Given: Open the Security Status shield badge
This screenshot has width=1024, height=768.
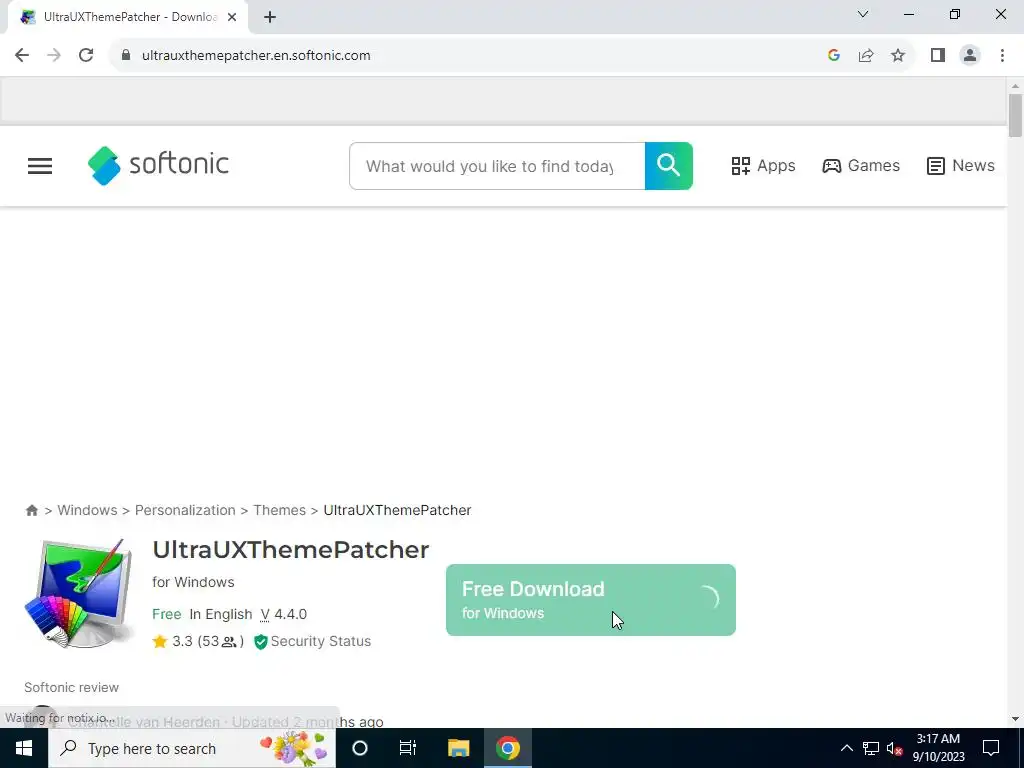Looking at the screenshot, I should [x=312, y=641].
